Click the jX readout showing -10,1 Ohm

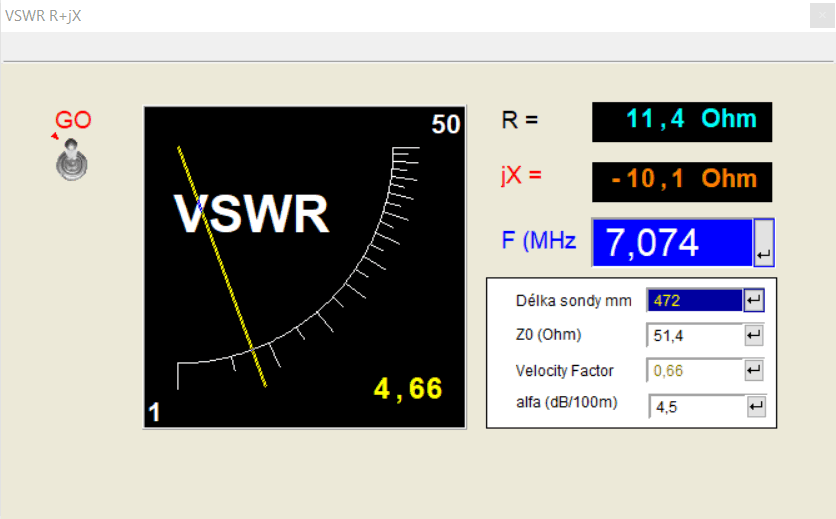[x=682, y=180]
